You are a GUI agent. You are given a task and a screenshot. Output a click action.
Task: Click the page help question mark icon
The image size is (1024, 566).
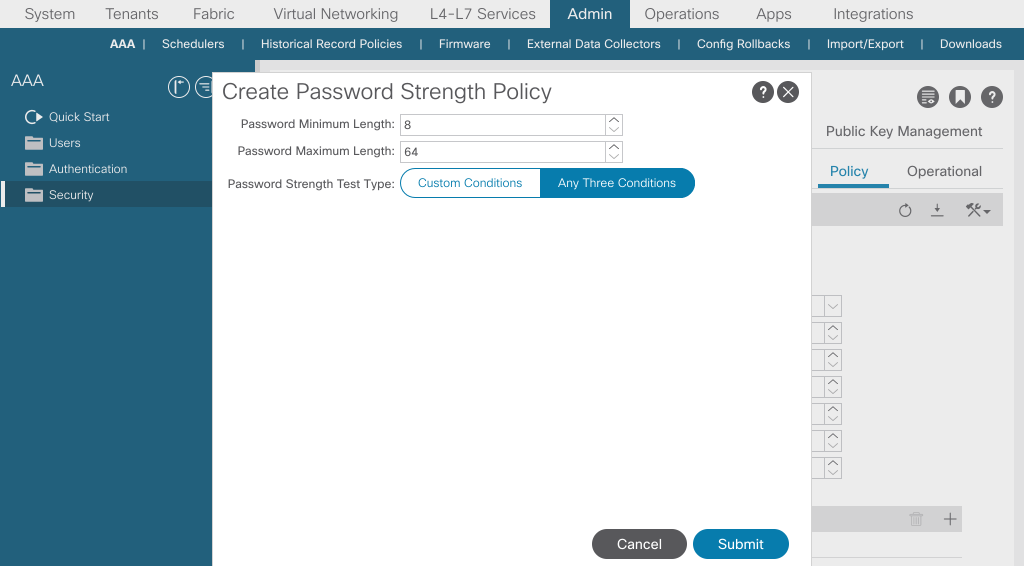tap(991, 97)
